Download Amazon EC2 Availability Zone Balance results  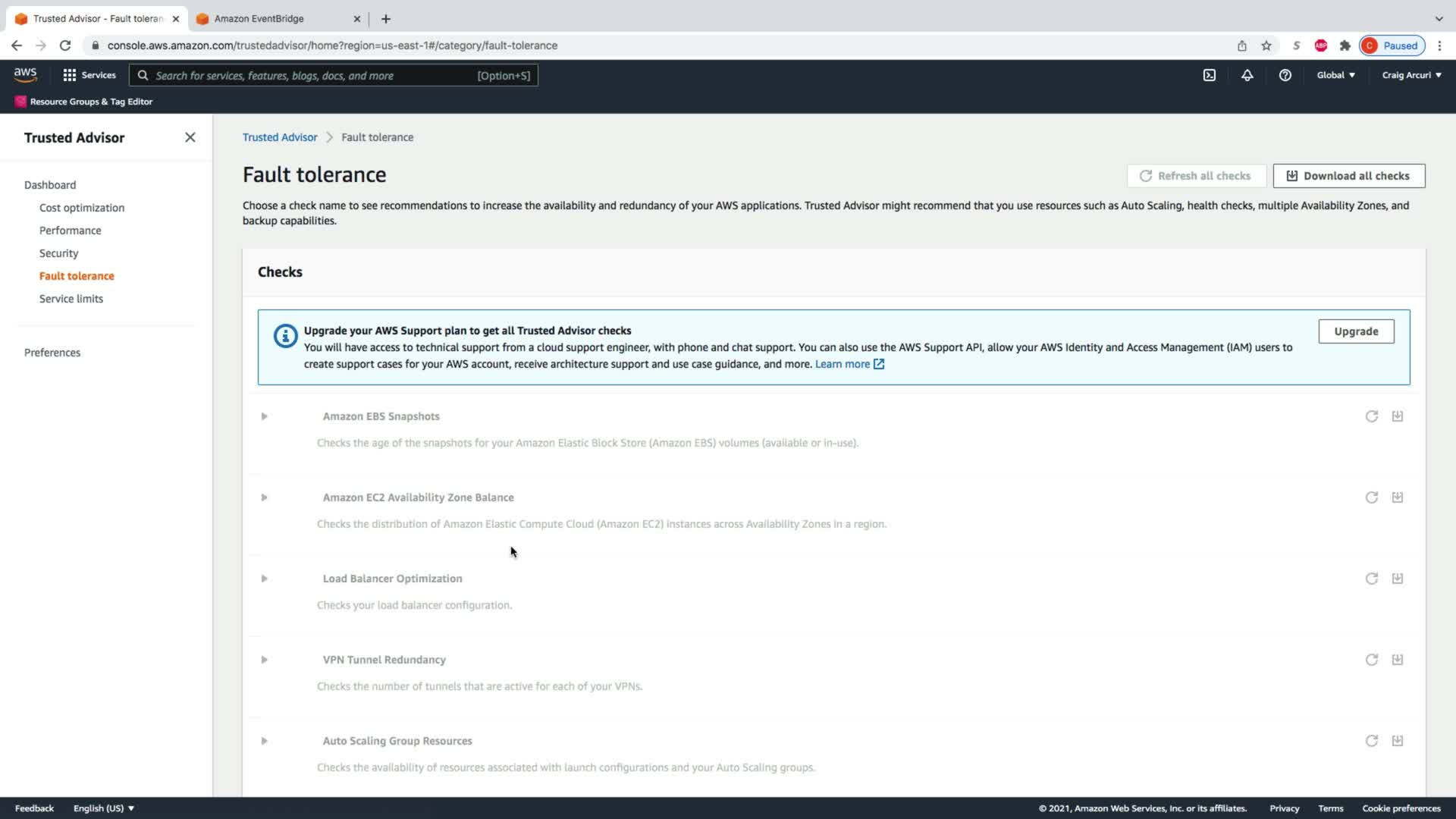pos(1397,497)
